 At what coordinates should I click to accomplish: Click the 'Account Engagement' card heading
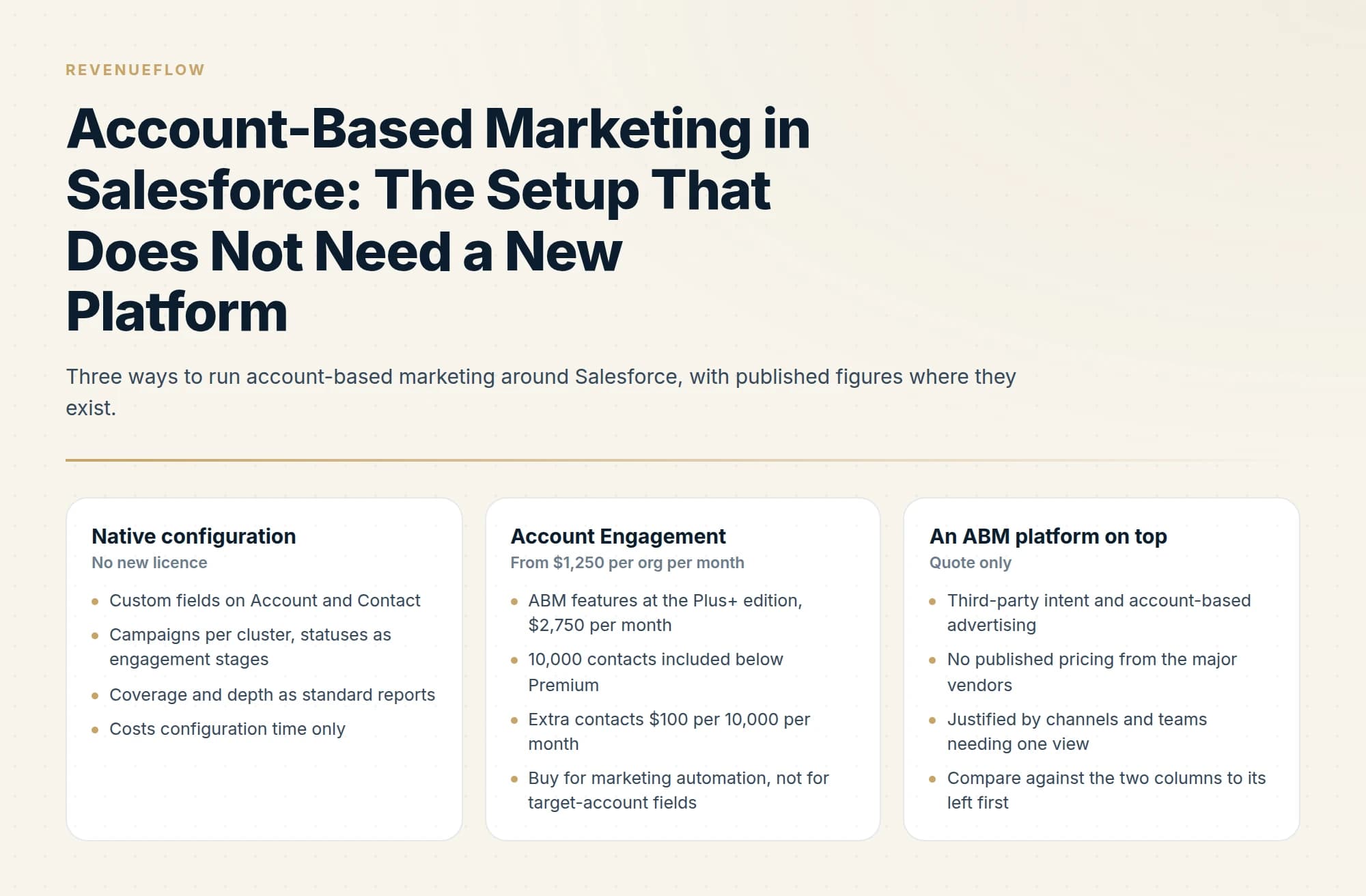point(618,536)
